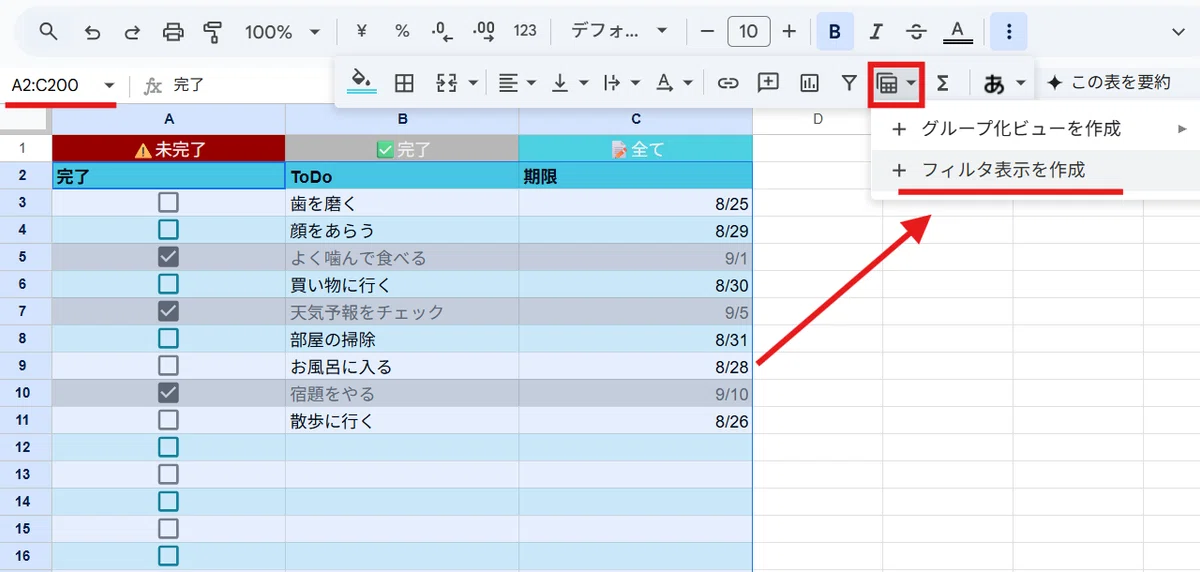Click the insert link icon

(728, 83)
